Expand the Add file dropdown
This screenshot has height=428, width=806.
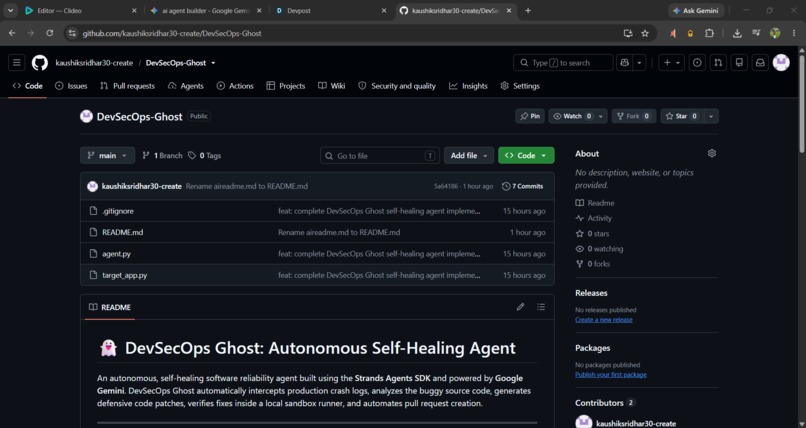point(469,155)
